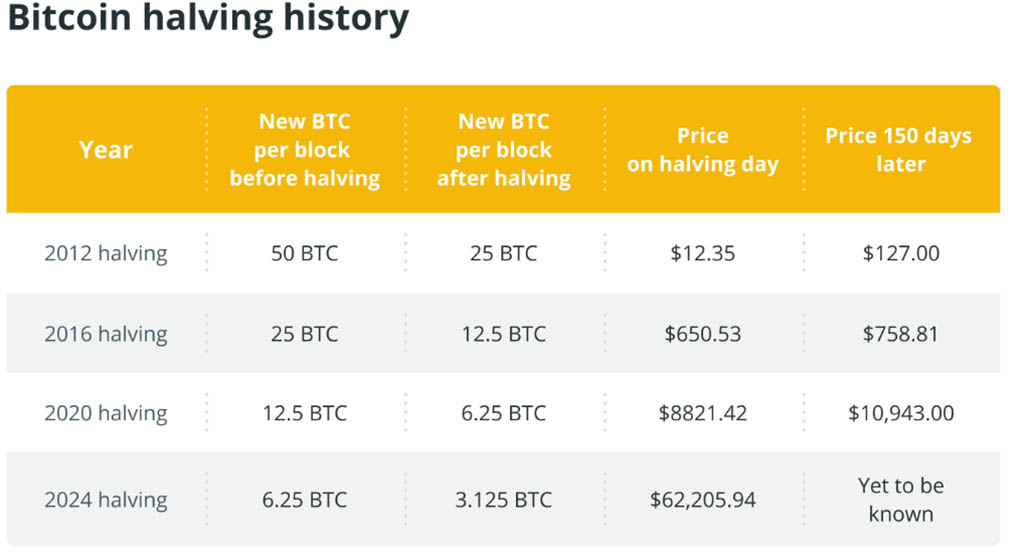
Task: Click the "$127.00" price cell
Action: [901, 253]
